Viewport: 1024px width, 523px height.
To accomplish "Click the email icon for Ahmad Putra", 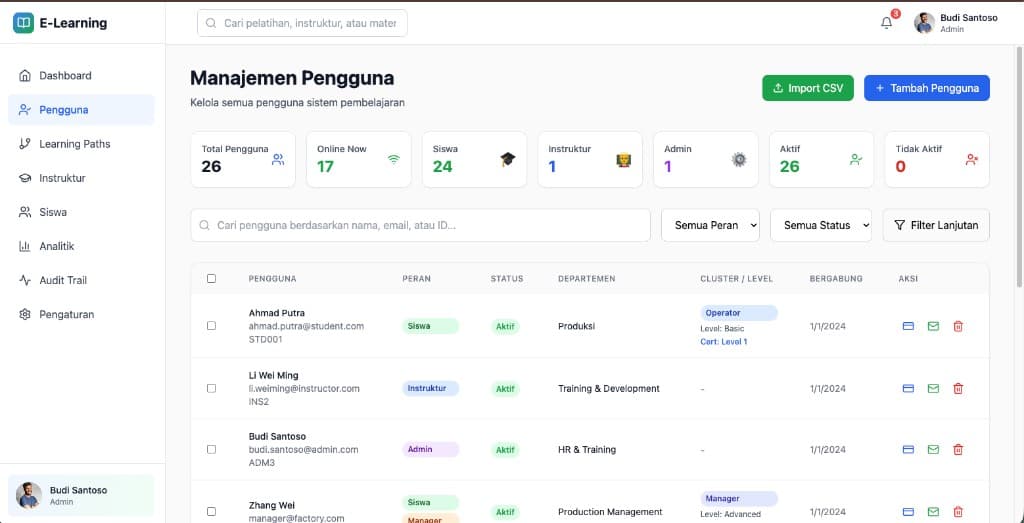I will (933, 326).
